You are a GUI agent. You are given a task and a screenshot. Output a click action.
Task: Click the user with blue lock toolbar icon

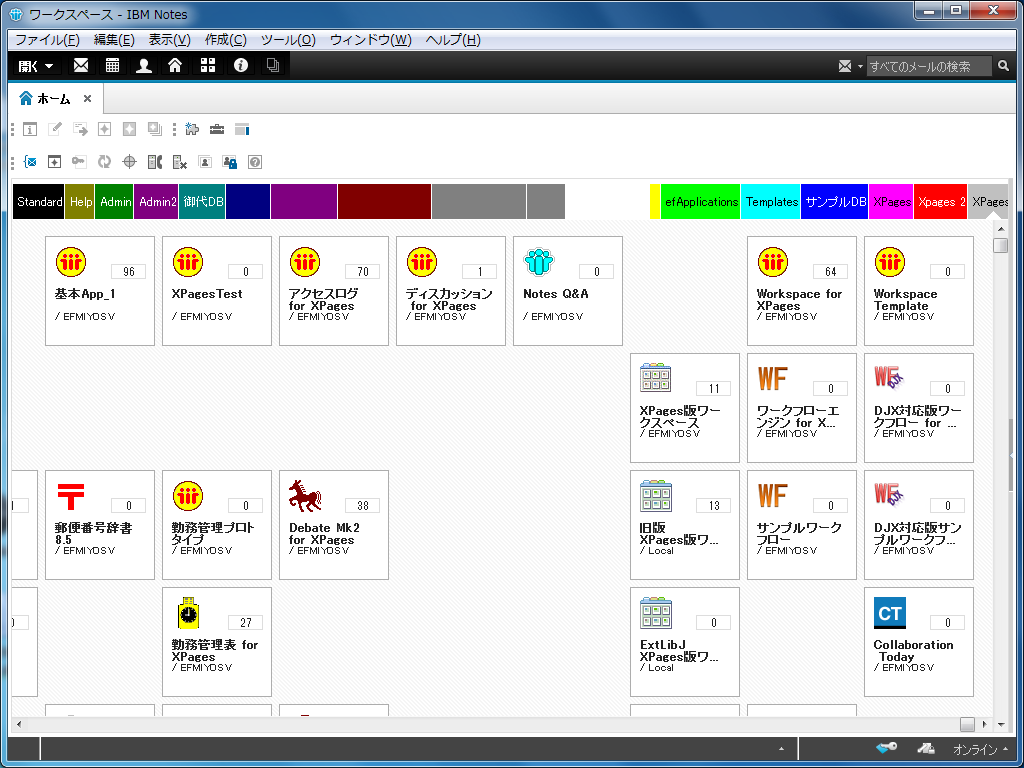tap(230, 162)
